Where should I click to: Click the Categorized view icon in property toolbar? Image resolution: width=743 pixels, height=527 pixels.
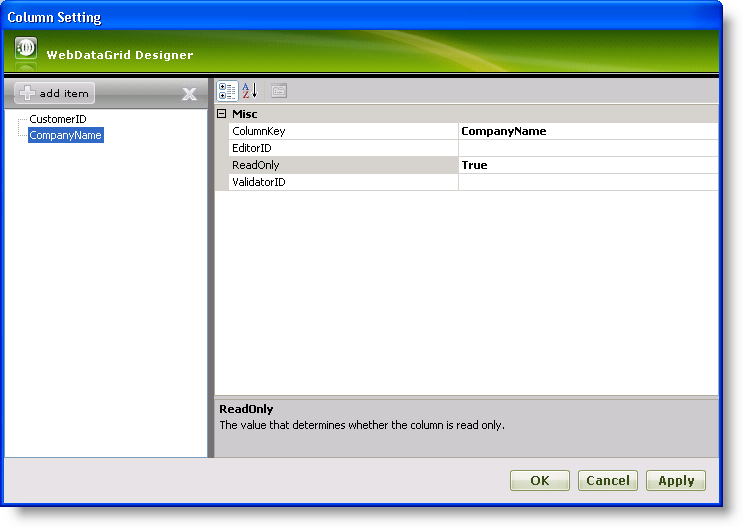coord(227,91)
